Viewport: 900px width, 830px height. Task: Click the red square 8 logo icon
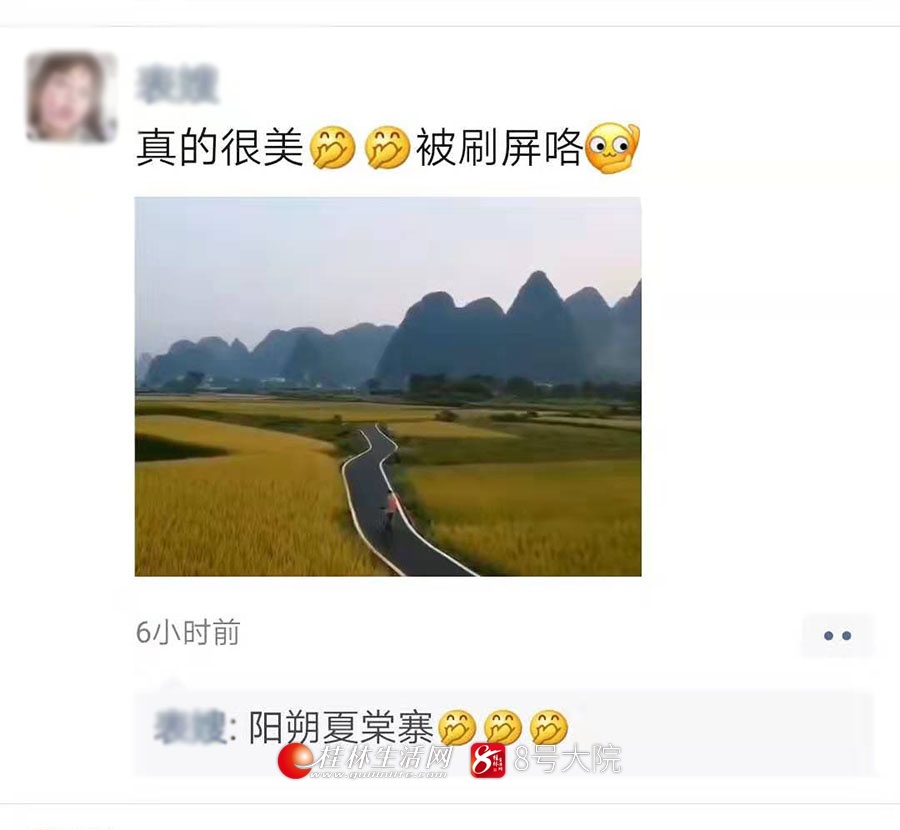point(488,761)
